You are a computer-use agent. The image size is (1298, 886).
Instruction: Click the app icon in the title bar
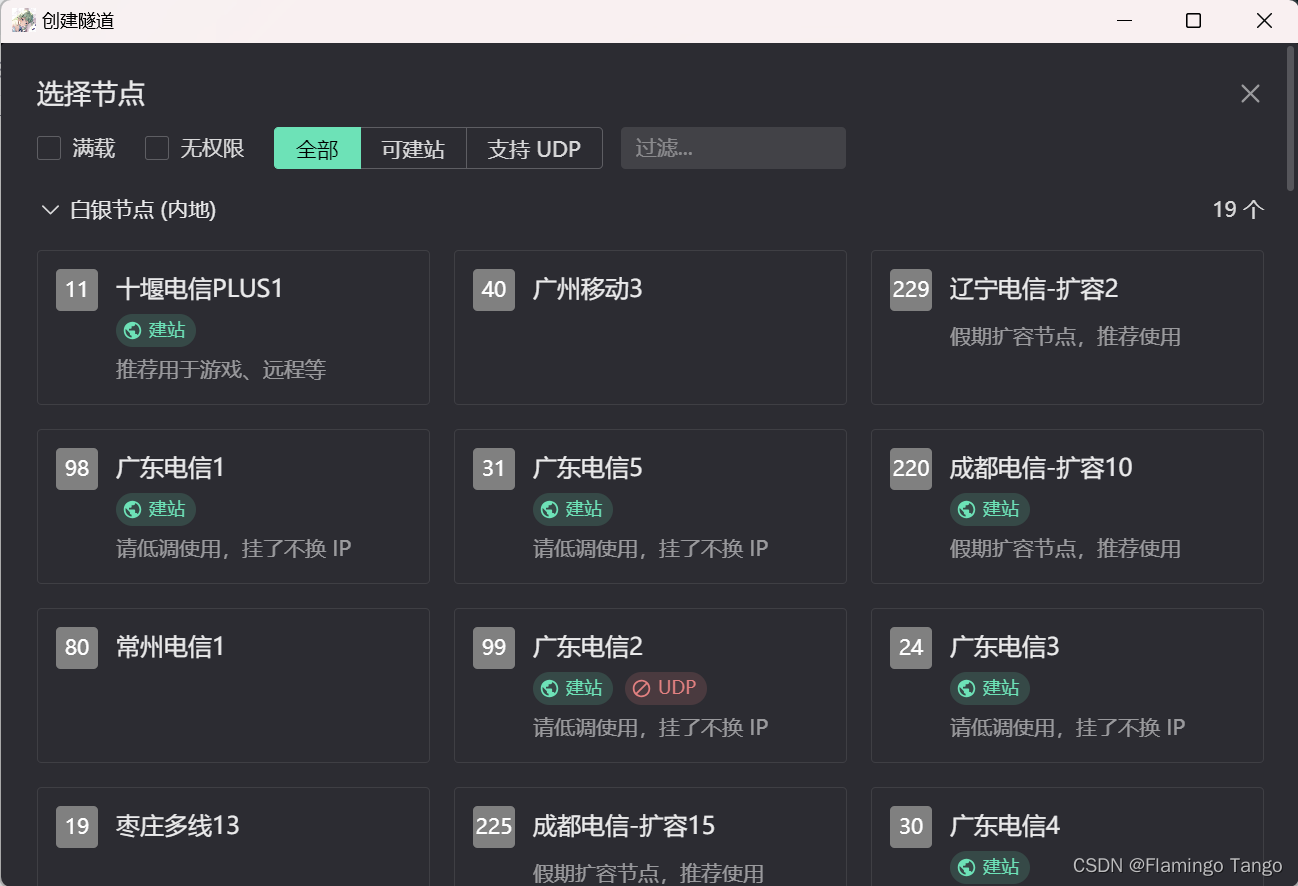(24, 20)
